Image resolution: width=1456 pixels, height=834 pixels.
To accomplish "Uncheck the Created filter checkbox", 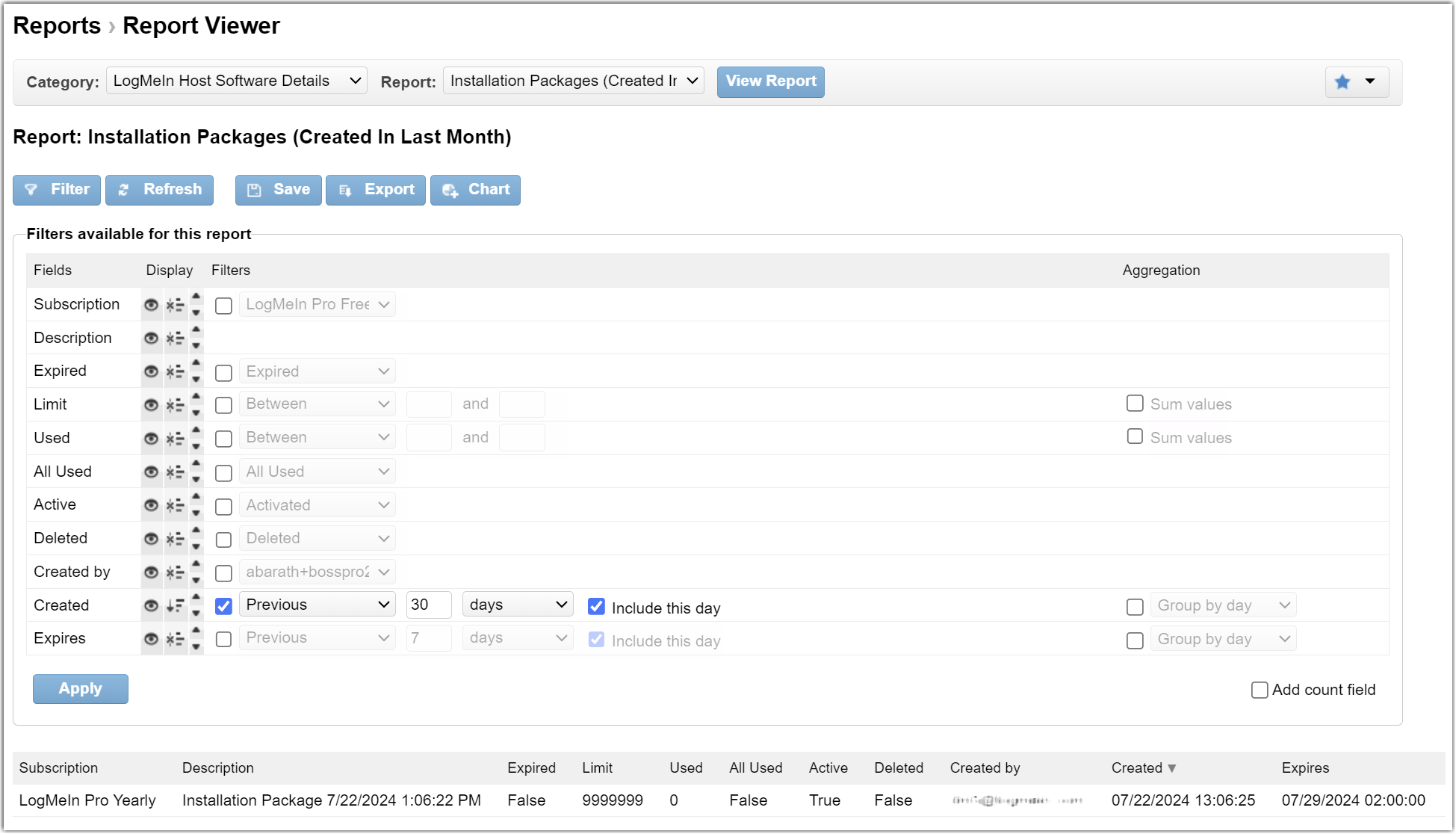I will click(223, 606).
